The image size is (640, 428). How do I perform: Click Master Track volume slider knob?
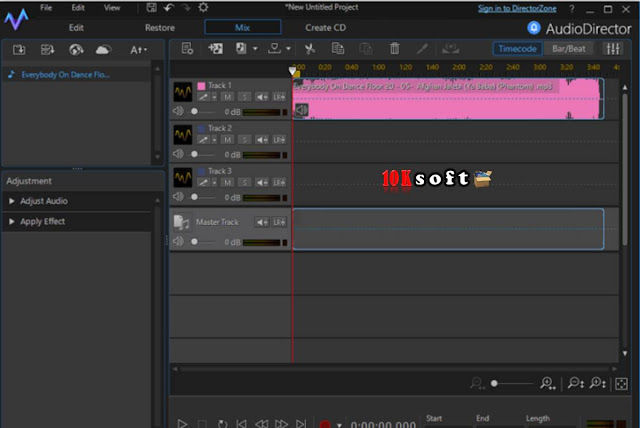194,242
